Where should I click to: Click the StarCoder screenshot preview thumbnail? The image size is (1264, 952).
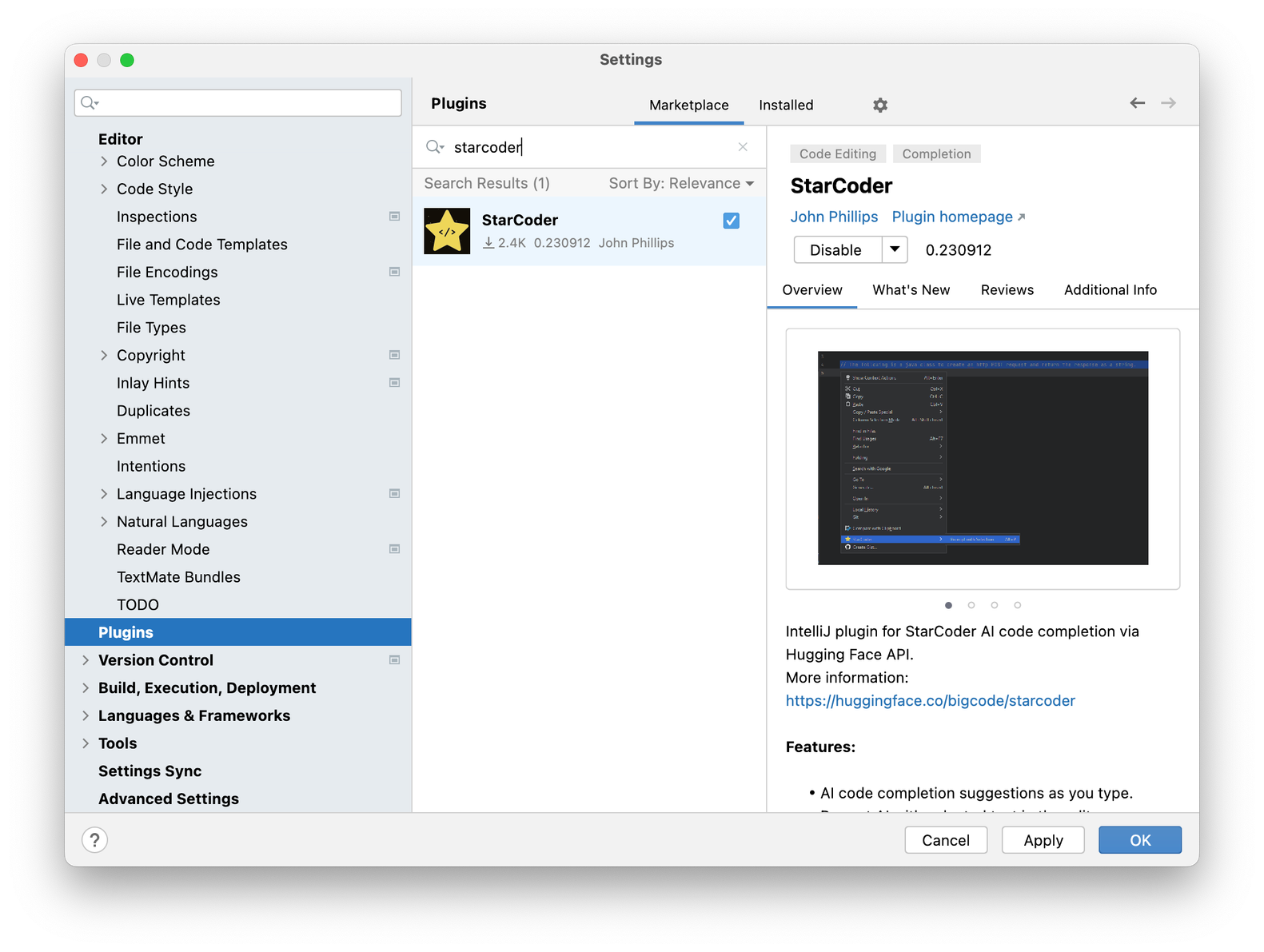[983, 458]
